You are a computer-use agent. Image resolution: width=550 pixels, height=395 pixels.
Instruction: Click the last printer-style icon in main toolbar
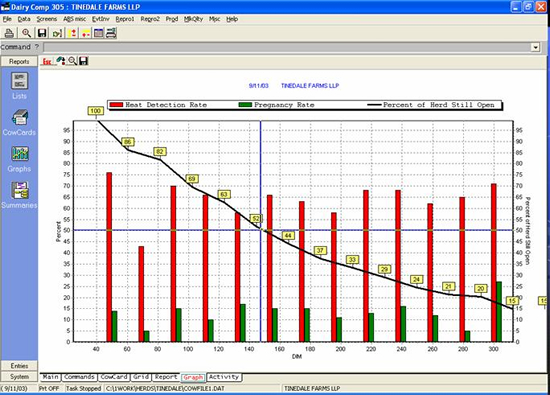111,33
